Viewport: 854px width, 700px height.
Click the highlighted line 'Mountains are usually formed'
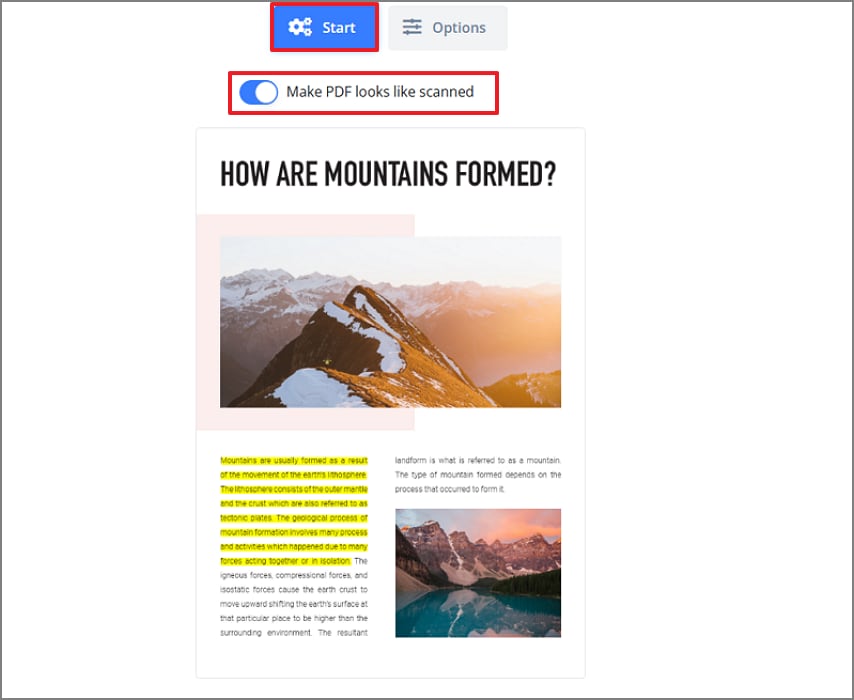pos(294,460)
